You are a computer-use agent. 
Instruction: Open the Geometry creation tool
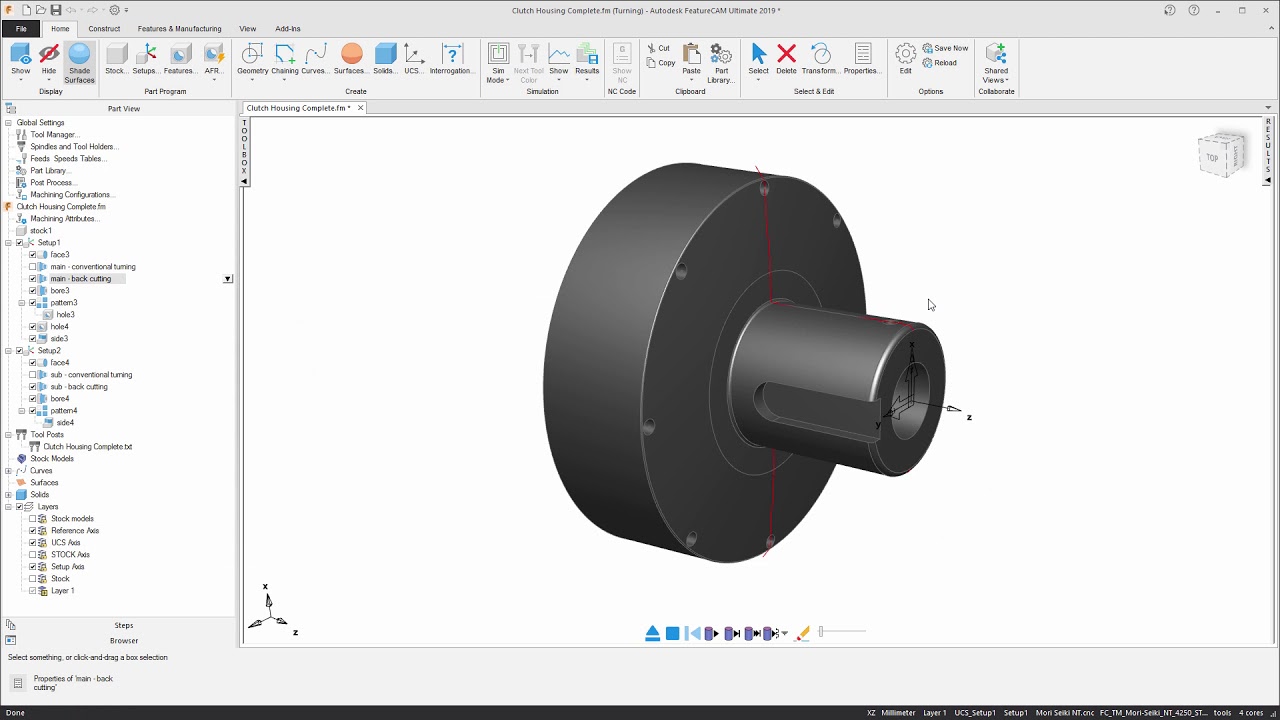252,60
